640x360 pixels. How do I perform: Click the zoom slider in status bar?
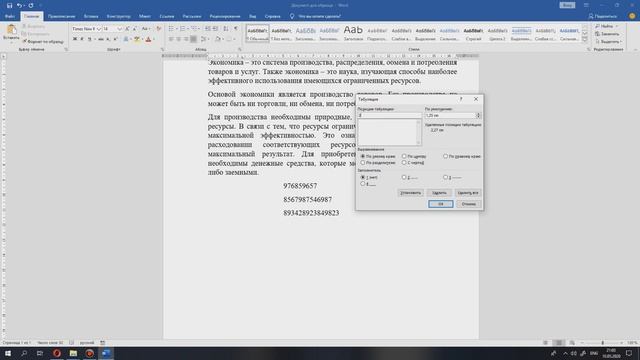[602, 343]
